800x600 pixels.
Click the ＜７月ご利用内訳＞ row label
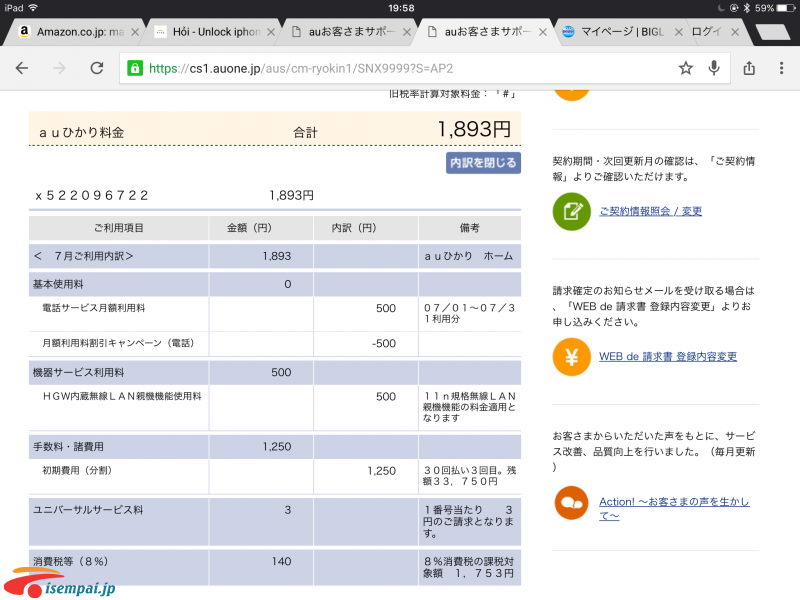pyautogui.click(x=84, y=256)
